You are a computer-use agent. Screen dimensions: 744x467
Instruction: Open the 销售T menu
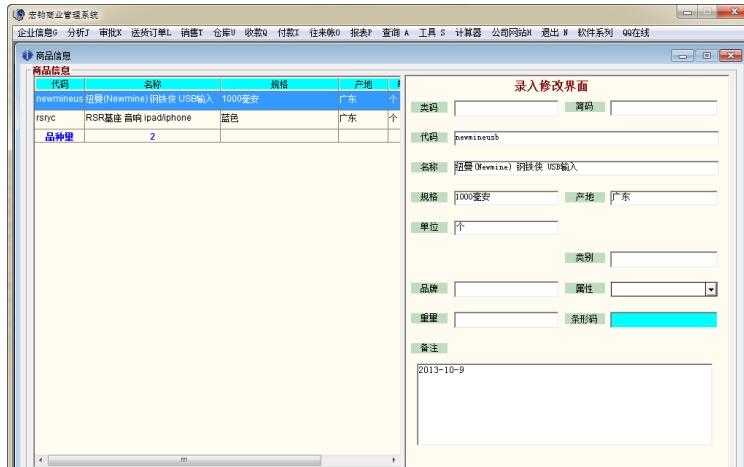coord(192,33)
